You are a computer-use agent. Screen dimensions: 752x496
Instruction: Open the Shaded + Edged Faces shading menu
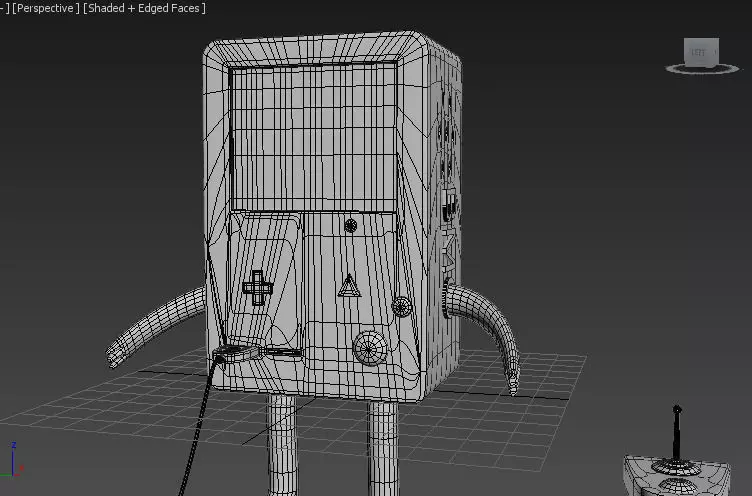(x=144, y=8)
